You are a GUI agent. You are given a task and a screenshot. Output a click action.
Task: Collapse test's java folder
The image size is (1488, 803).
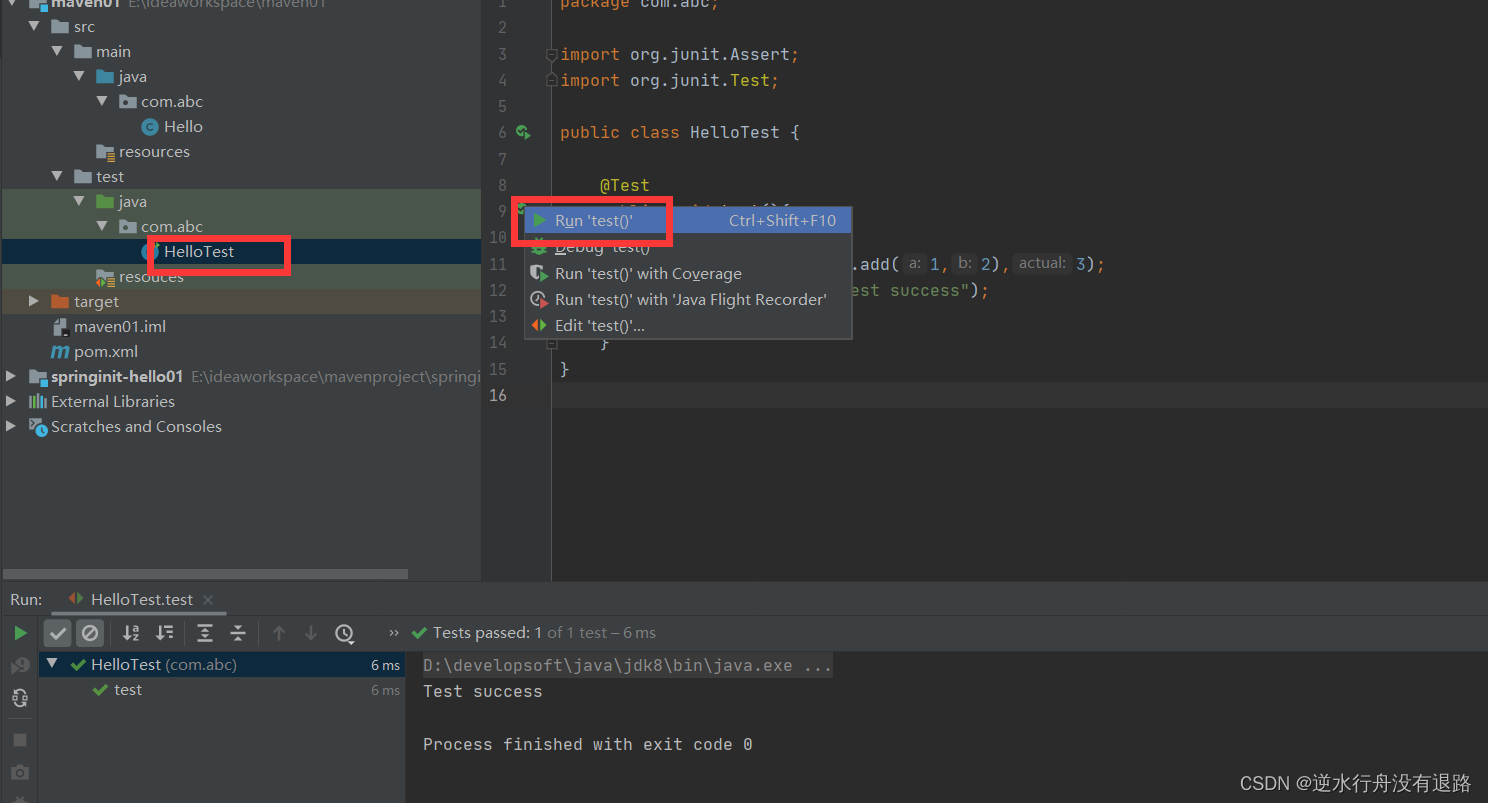80,202
